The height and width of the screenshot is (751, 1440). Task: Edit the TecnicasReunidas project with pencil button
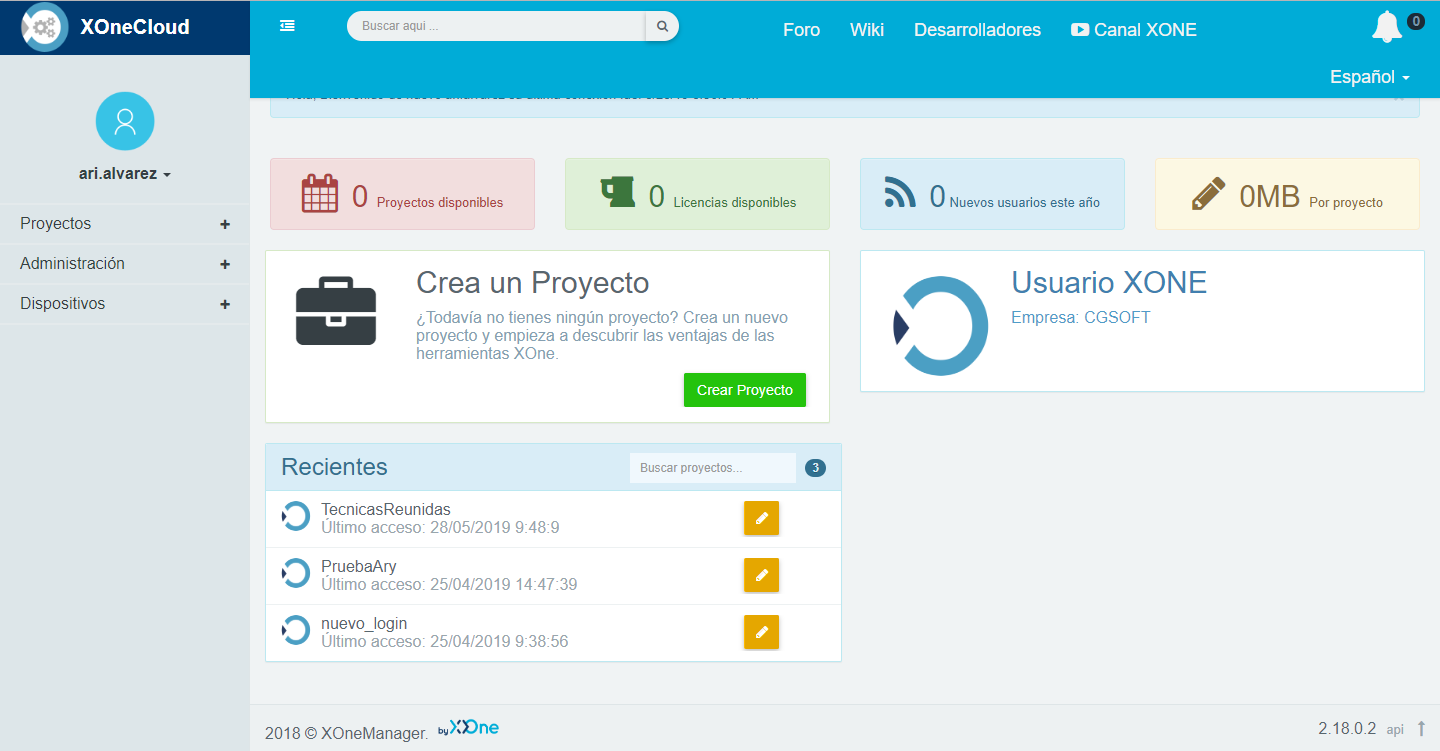(761, 518)
